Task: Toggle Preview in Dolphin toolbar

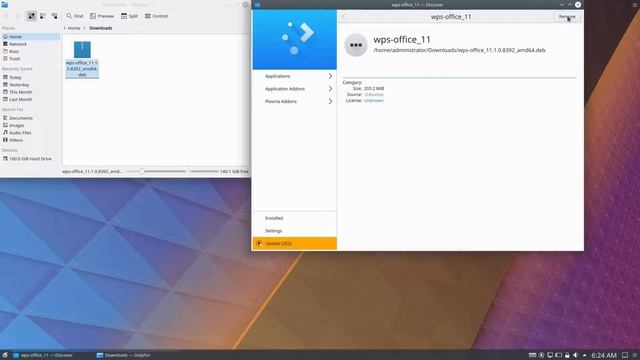Action: (102, 16)
